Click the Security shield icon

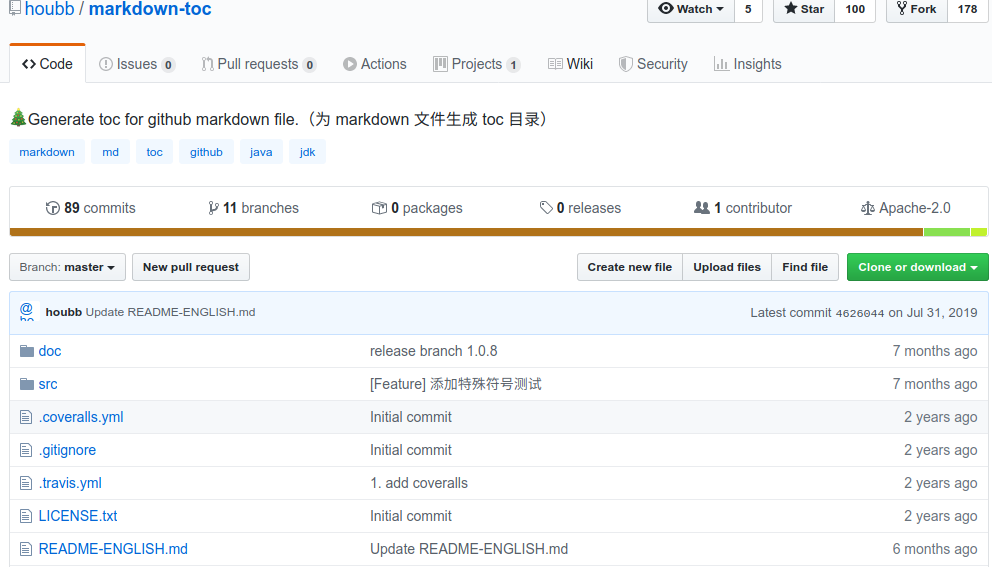point(626,64)
